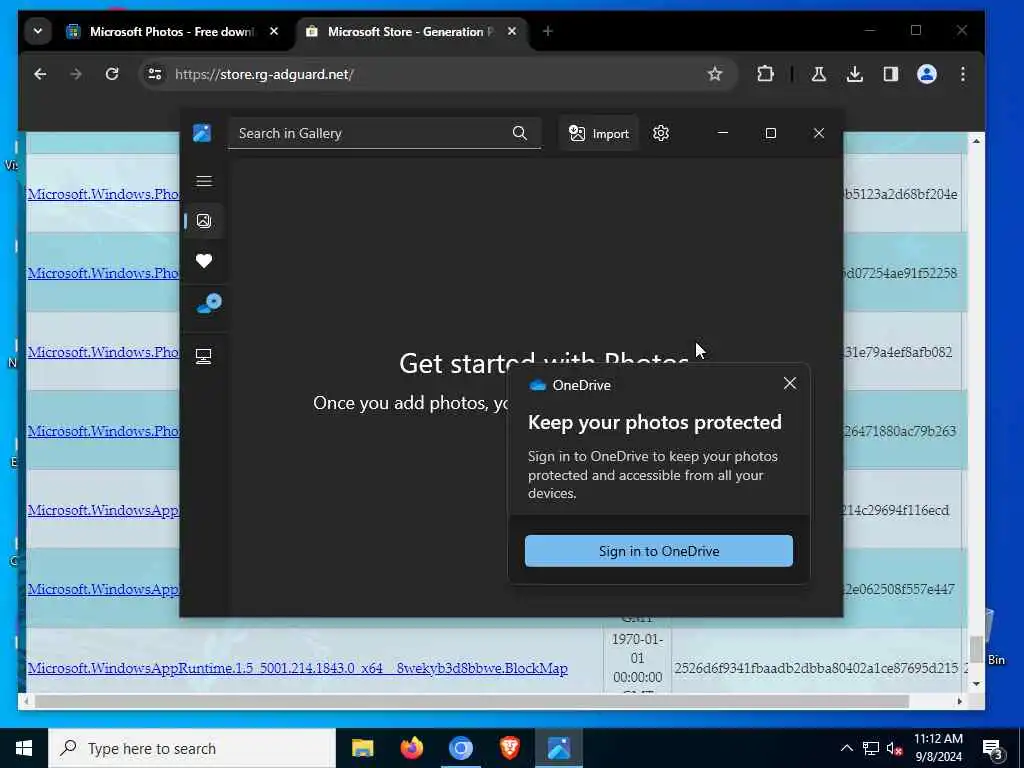Open Firefox from the taskbar
Screen dimensions: 1024x768
[x=411, y=748]
